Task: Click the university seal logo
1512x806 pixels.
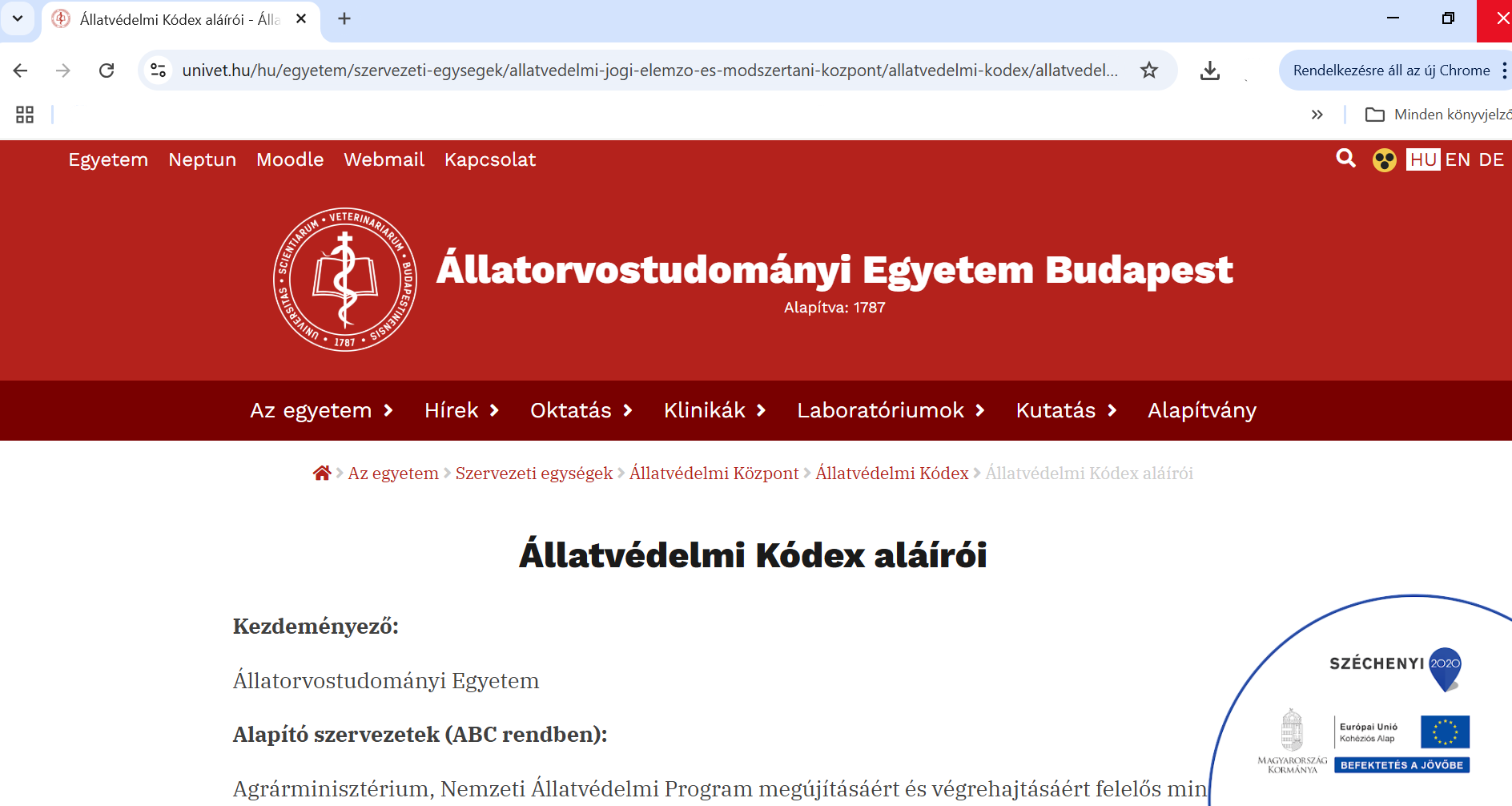Action: pos(345,280)
